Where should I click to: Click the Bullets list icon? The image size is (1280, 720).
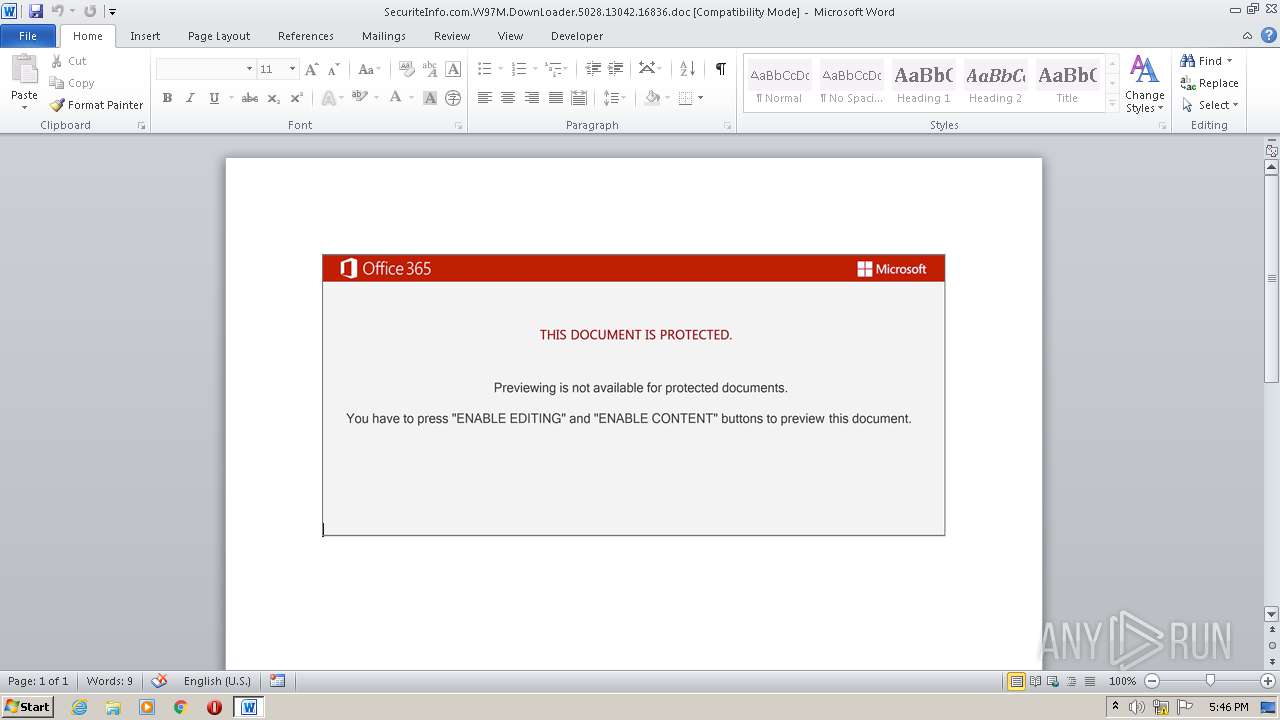point(485,69)
